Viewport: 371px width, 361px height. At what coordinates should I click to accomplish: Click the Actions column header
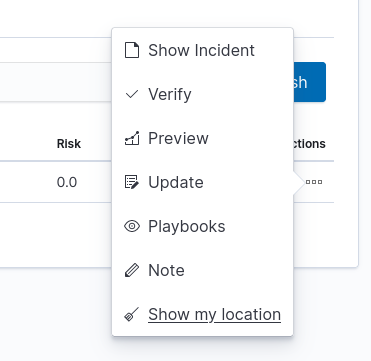pos(309,144)
